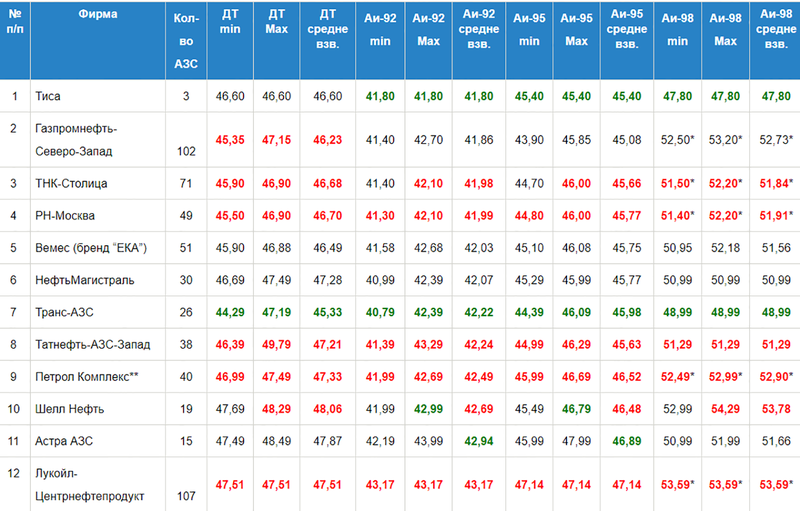Click Астра АЗС ДТ Max '48,49'

point(277,441)
